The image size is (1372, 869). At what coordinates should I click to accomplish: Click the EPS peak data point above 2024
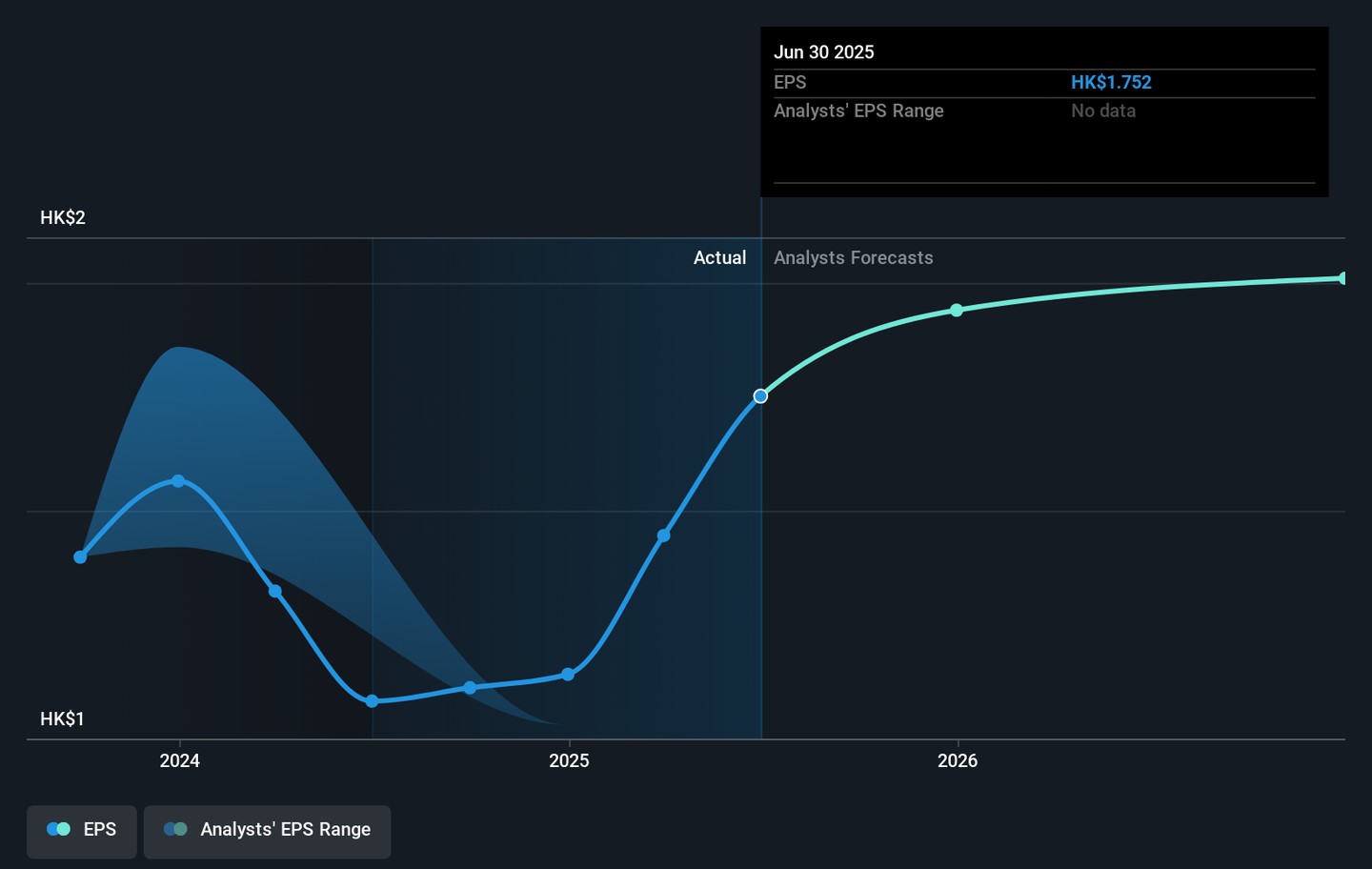(178, 481)
